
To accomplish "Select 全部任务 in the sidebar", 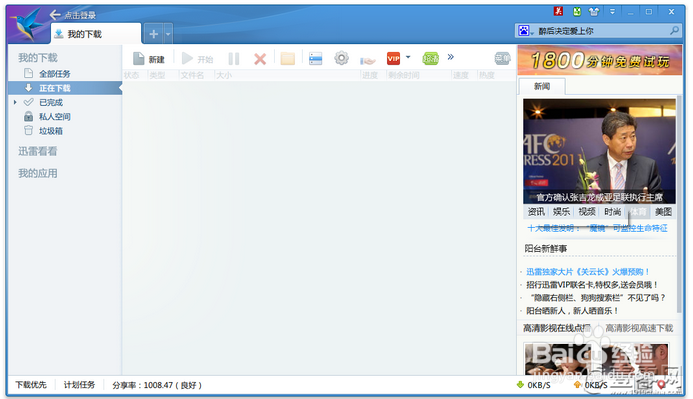I will point(54,74).
